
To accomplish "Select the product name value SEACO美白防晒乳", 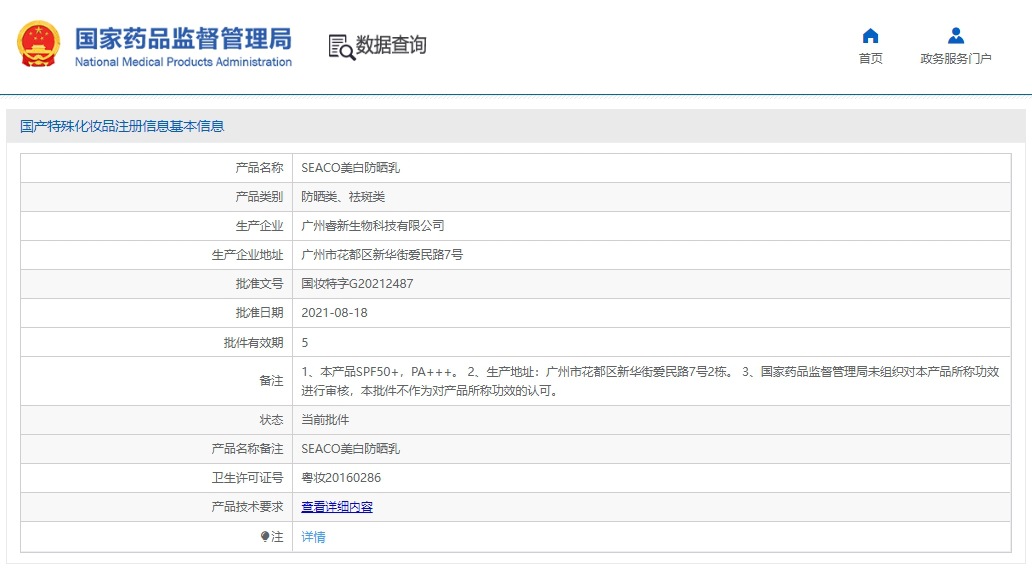I will tap(350, 168).
